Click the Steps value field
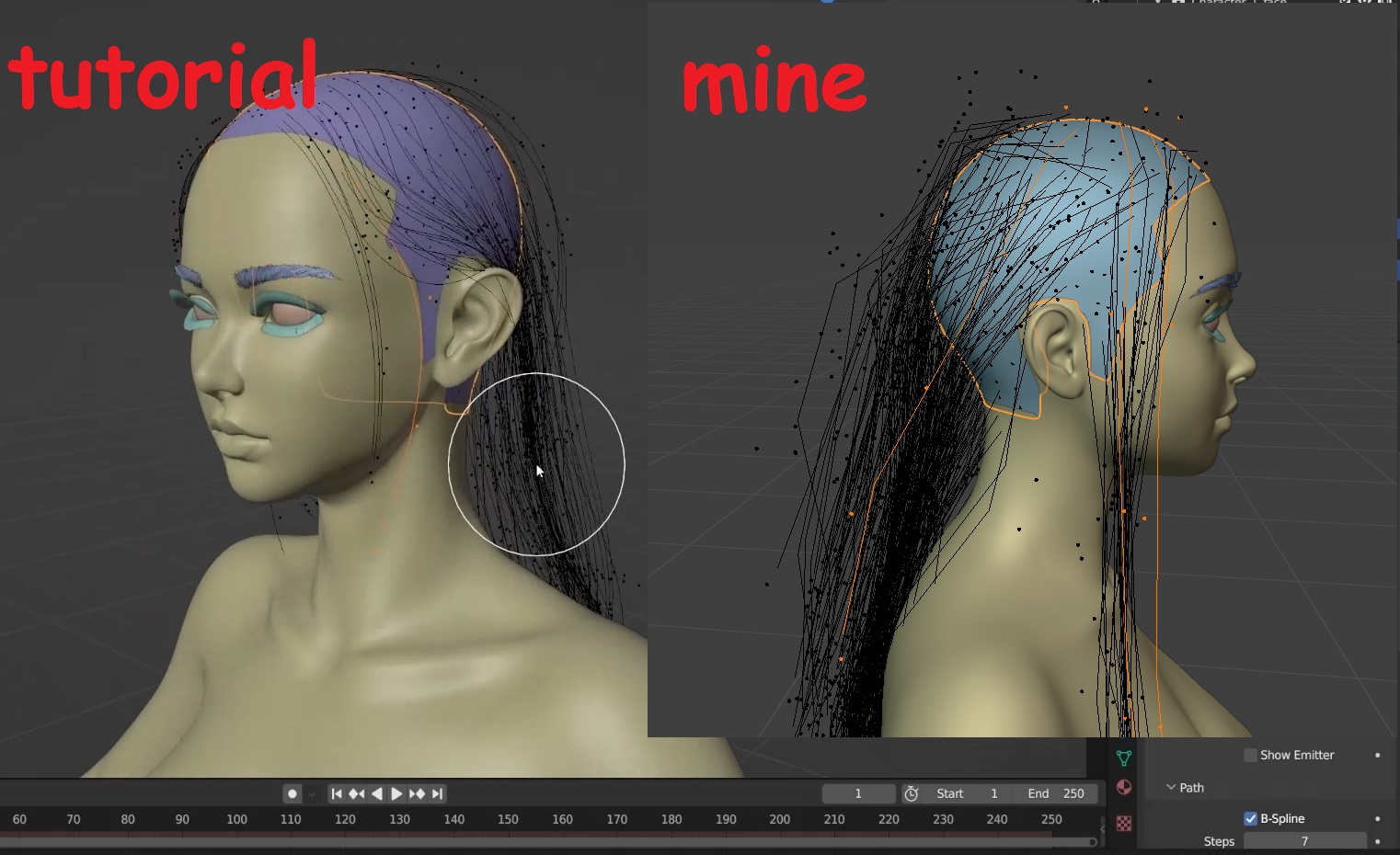The image size is (1400, 855). point(1304,841)
